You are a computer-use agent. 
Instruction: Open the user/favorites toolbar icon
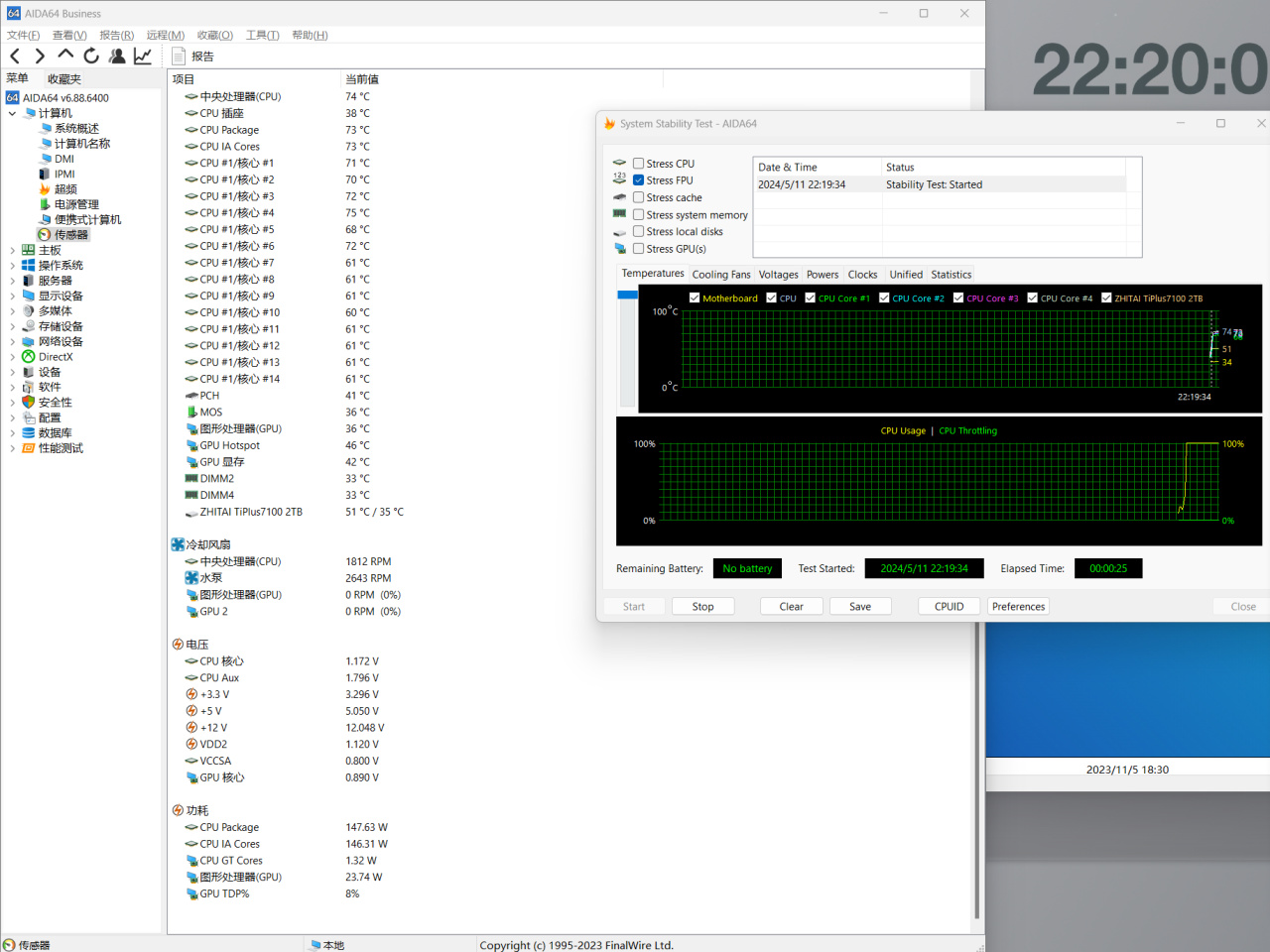click(x=117, y=57)
